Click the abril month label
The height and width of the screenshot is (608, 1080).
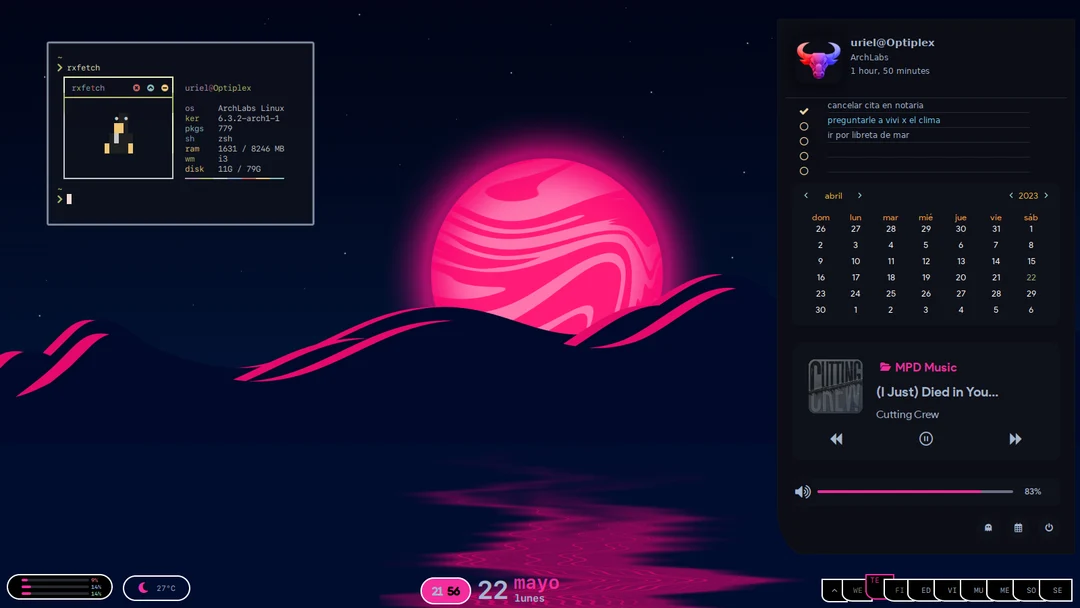833,195
